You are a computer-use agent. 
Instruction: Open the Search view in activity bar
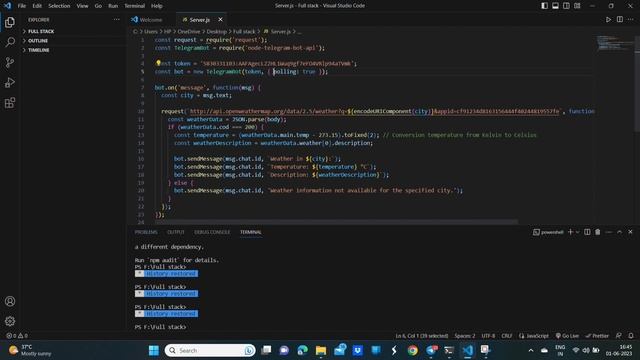tap(10, 42)
